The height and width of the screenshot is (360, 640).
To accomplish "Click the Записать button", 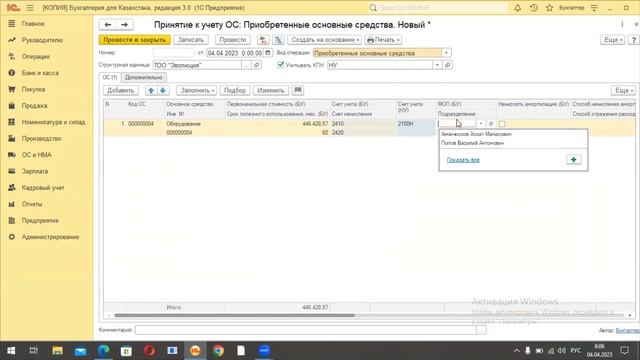I will 191,40.
